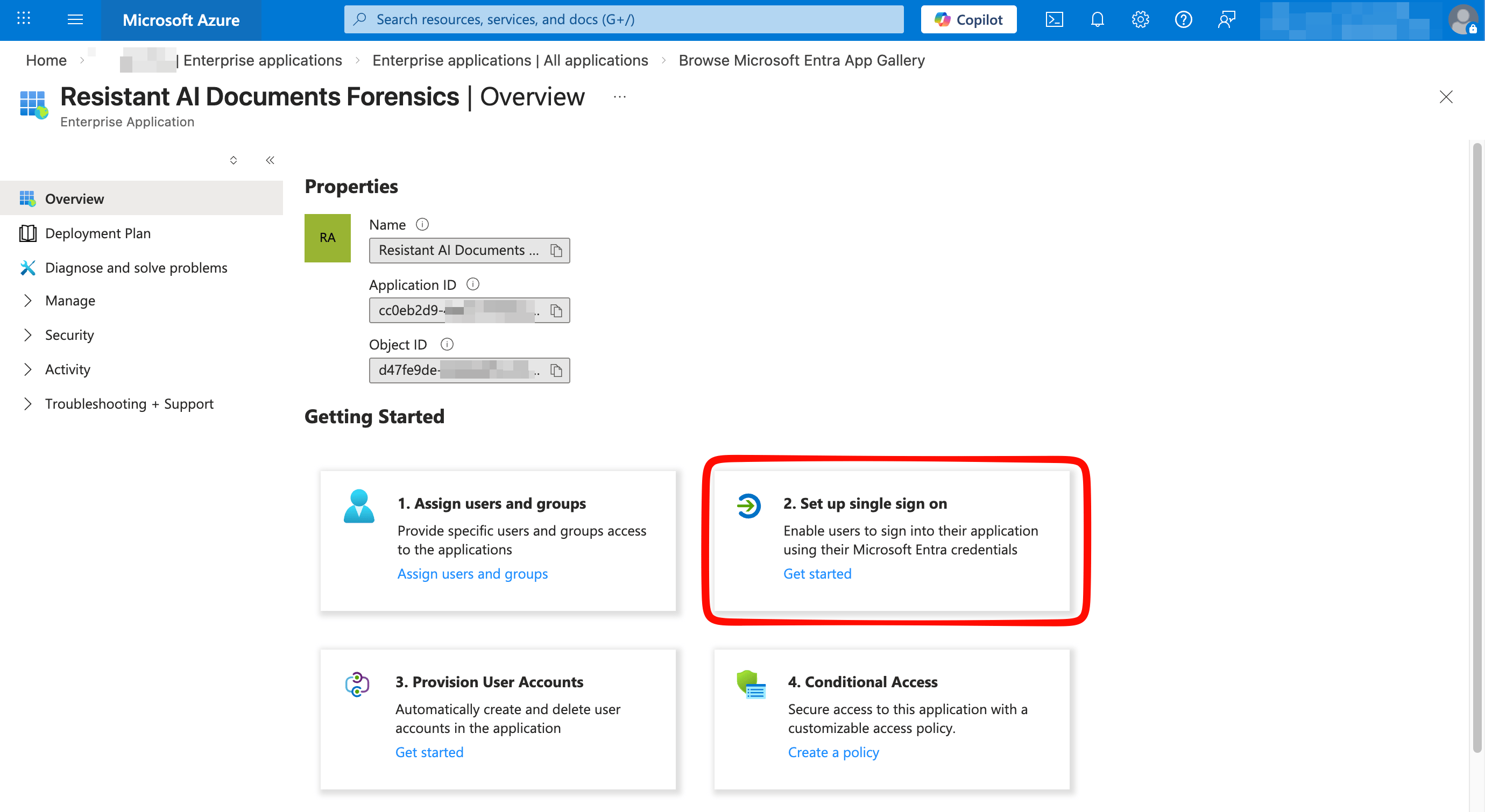The image size is (1485, 812).
Task: Close the Resistant AI Documents Forensics blade
Action: [x=1446, y=97]
